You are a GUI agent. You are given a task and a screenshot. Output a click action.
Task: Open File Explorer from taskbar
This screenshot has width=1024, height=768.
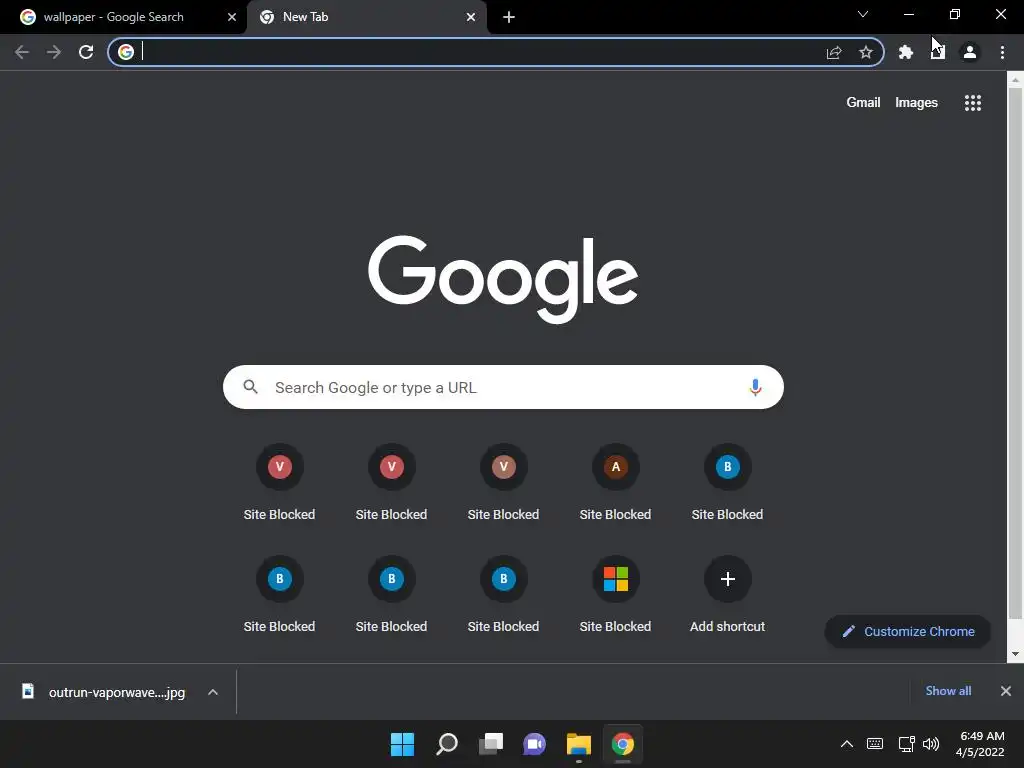point(579,744)
